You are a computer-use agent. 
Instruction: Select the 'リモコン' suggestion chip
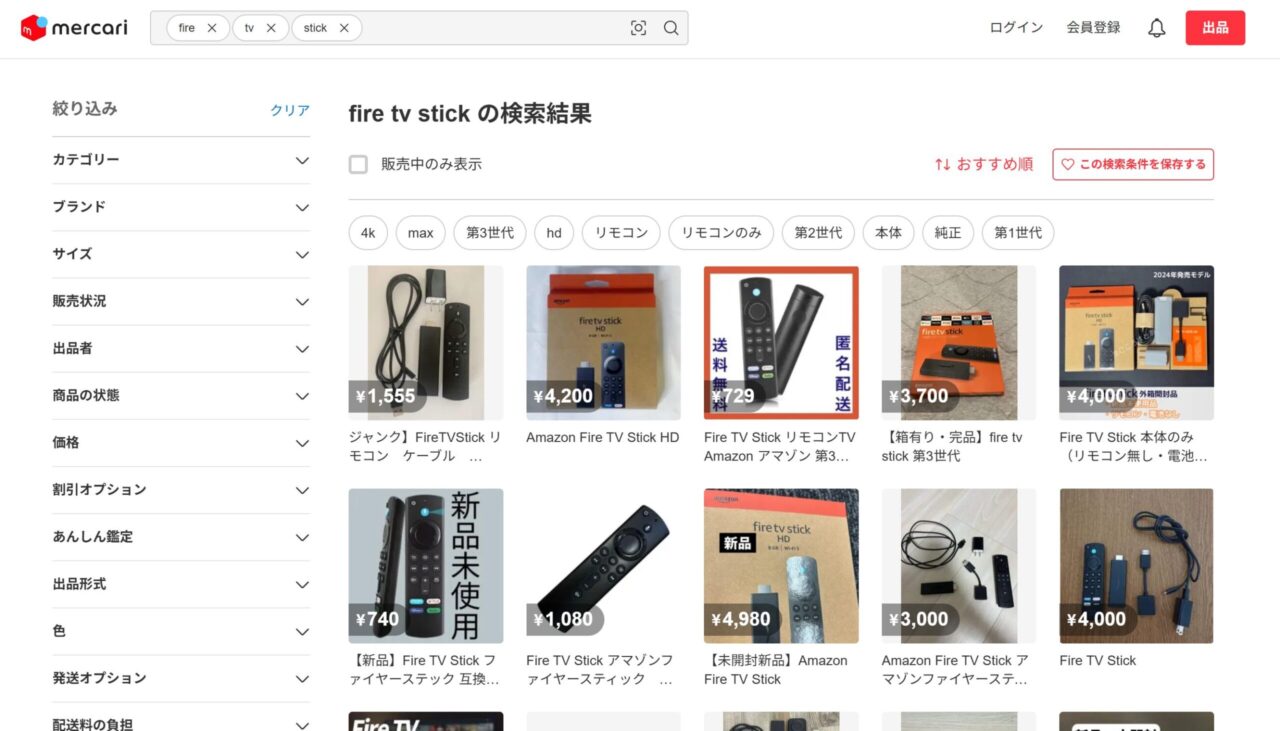(x=621, y=233)
